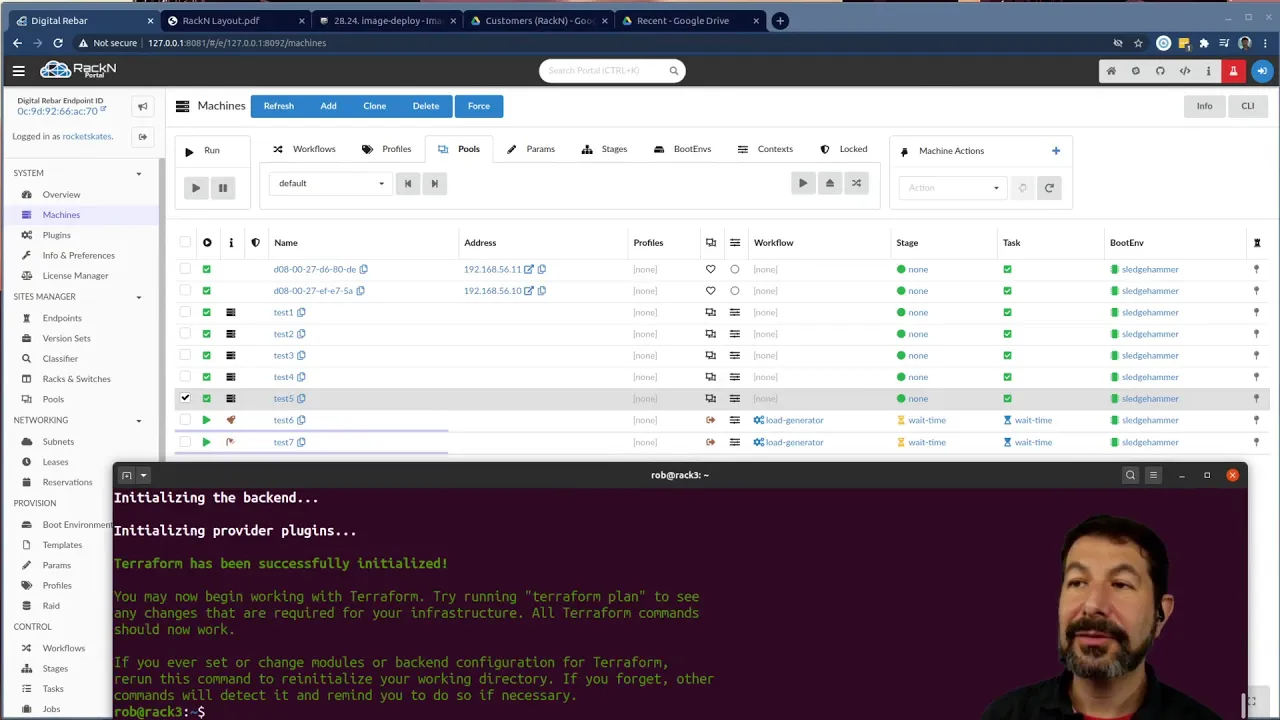The height and width of the screenshot is (720, 1280).
Task: Click the Add machine button
Action: (328, 106)
